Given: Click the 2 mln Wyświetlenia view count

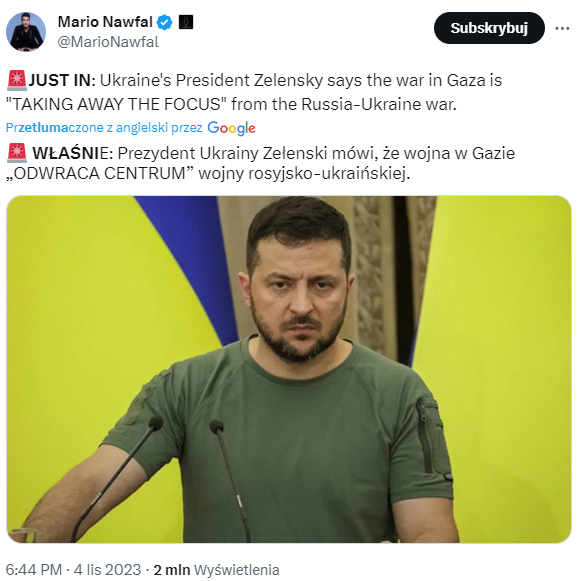Looking at the screenshot, I should tap(216, 570).
